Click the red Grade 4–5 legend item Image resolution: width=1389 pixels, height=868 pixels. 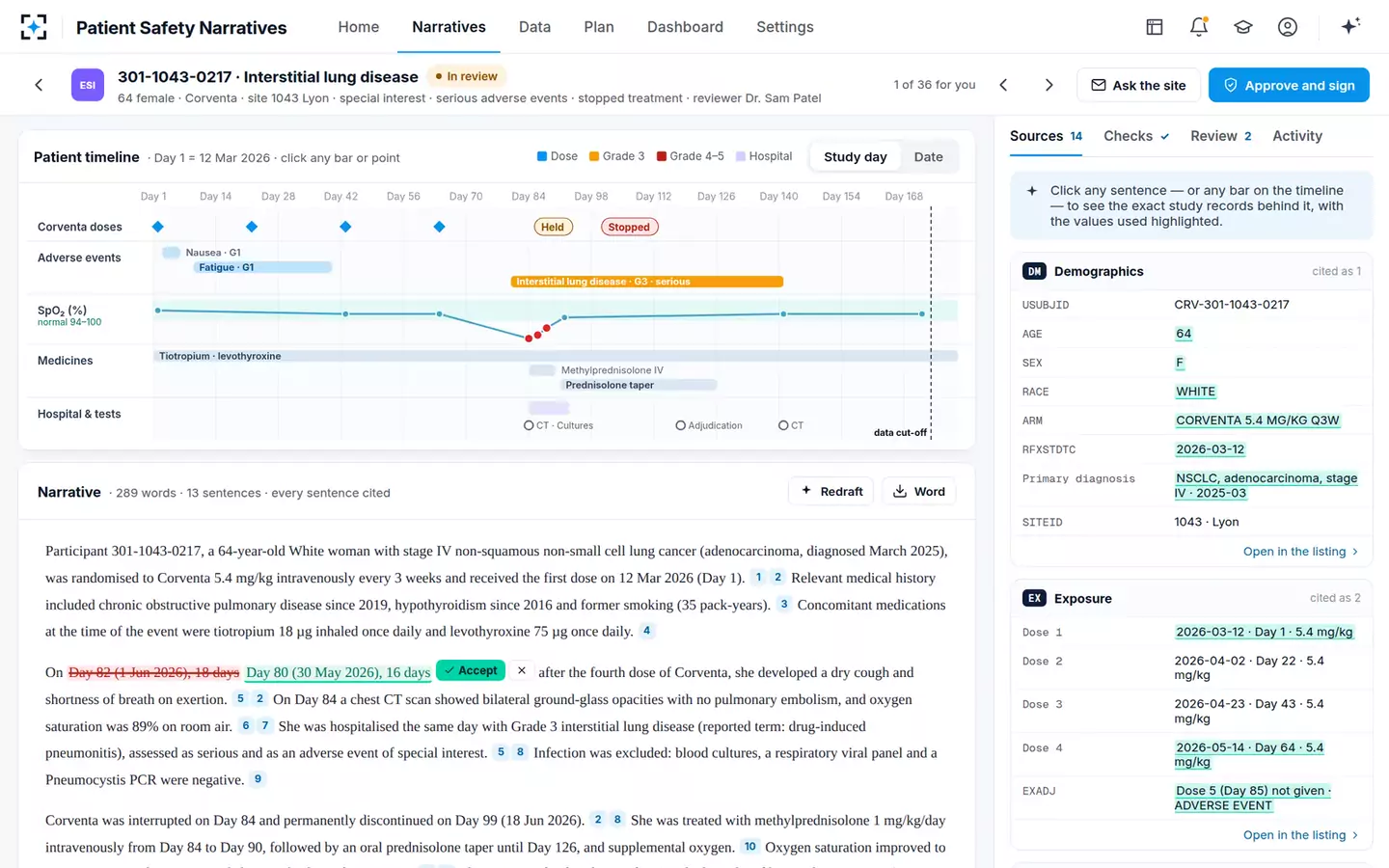[x=691, y=156]
